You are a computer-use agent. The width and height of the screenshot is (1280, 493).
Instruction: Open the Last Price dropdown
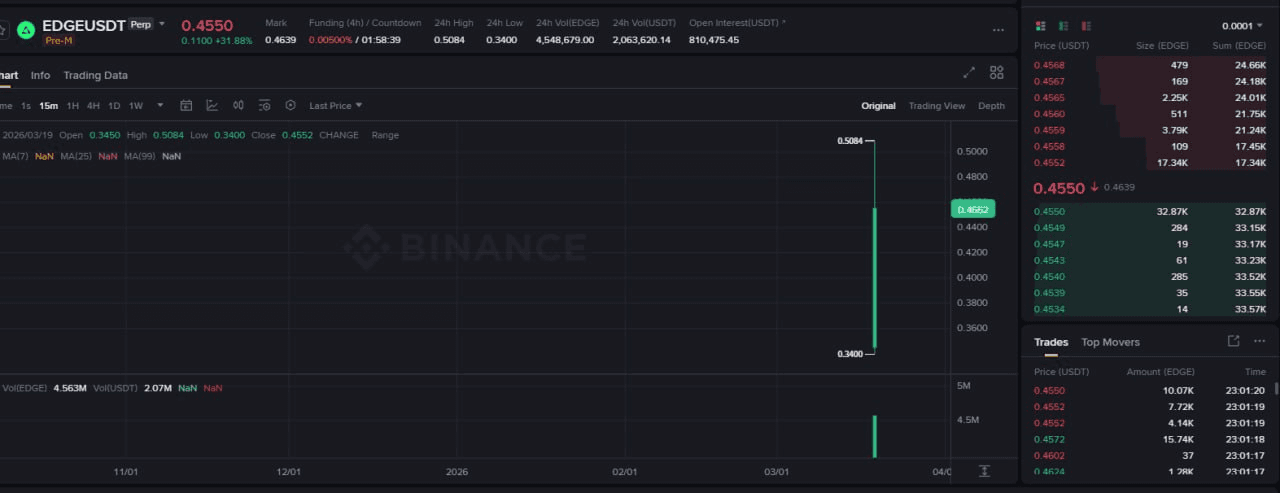point(335,105)
